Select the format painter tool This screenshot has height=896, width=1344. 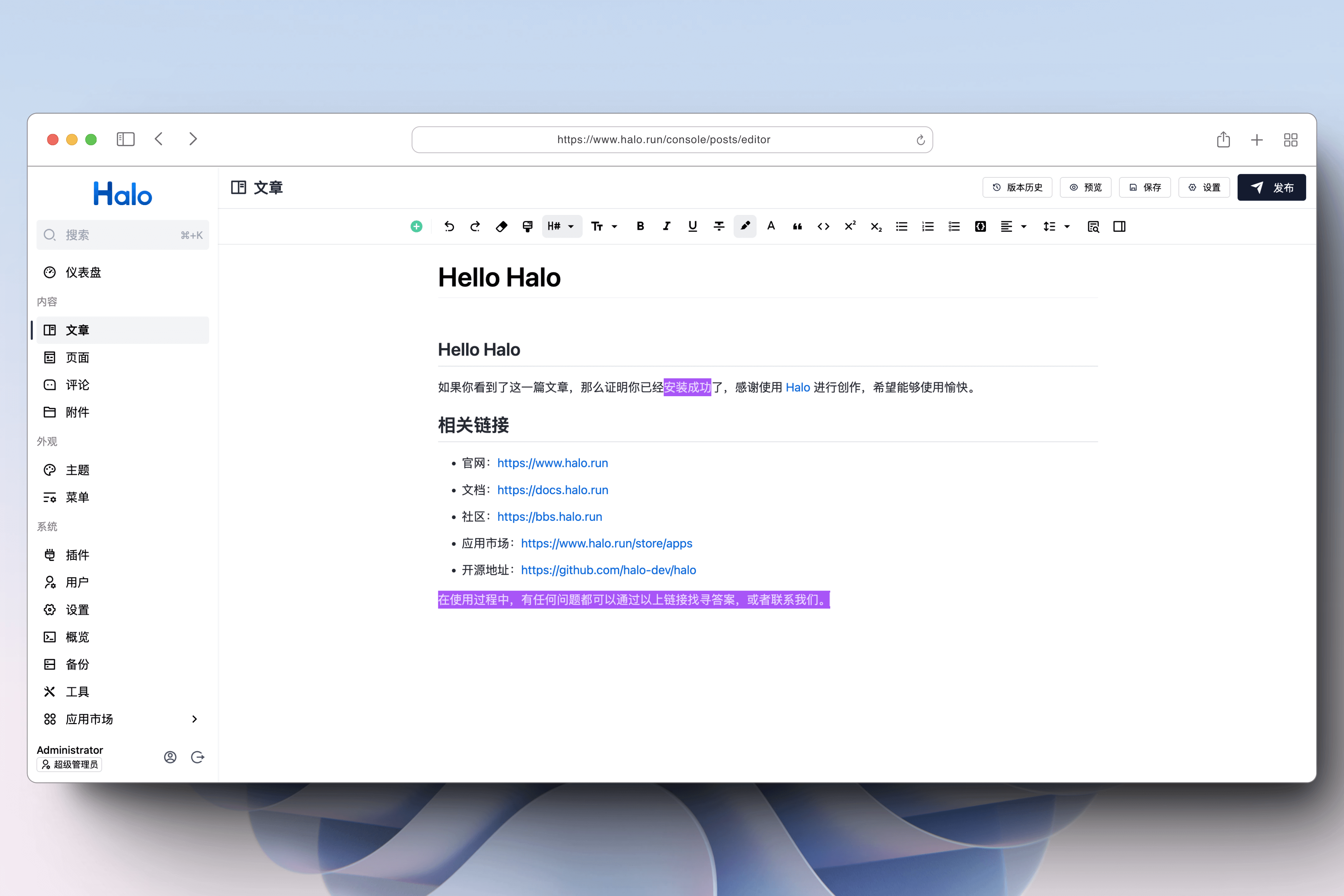click(x=527, y=226)
